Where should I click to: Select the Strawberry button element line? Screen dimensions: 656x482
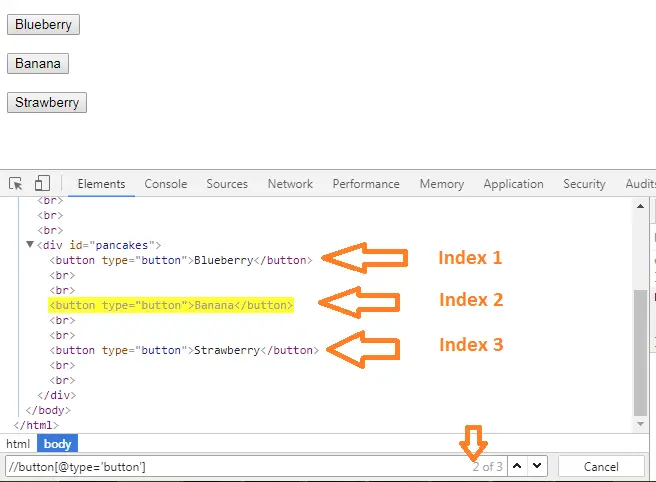[184, 350]
